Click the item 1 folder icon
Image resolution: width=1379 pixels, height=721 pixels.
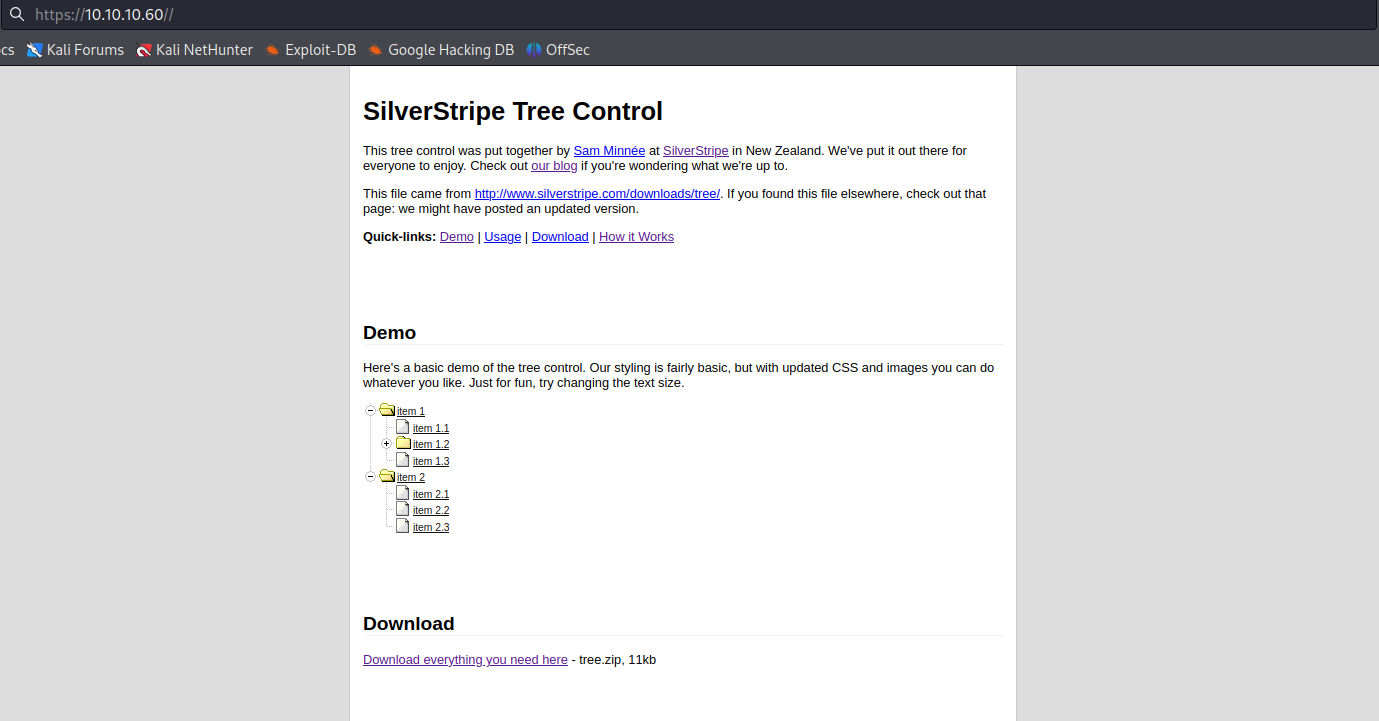387,410
